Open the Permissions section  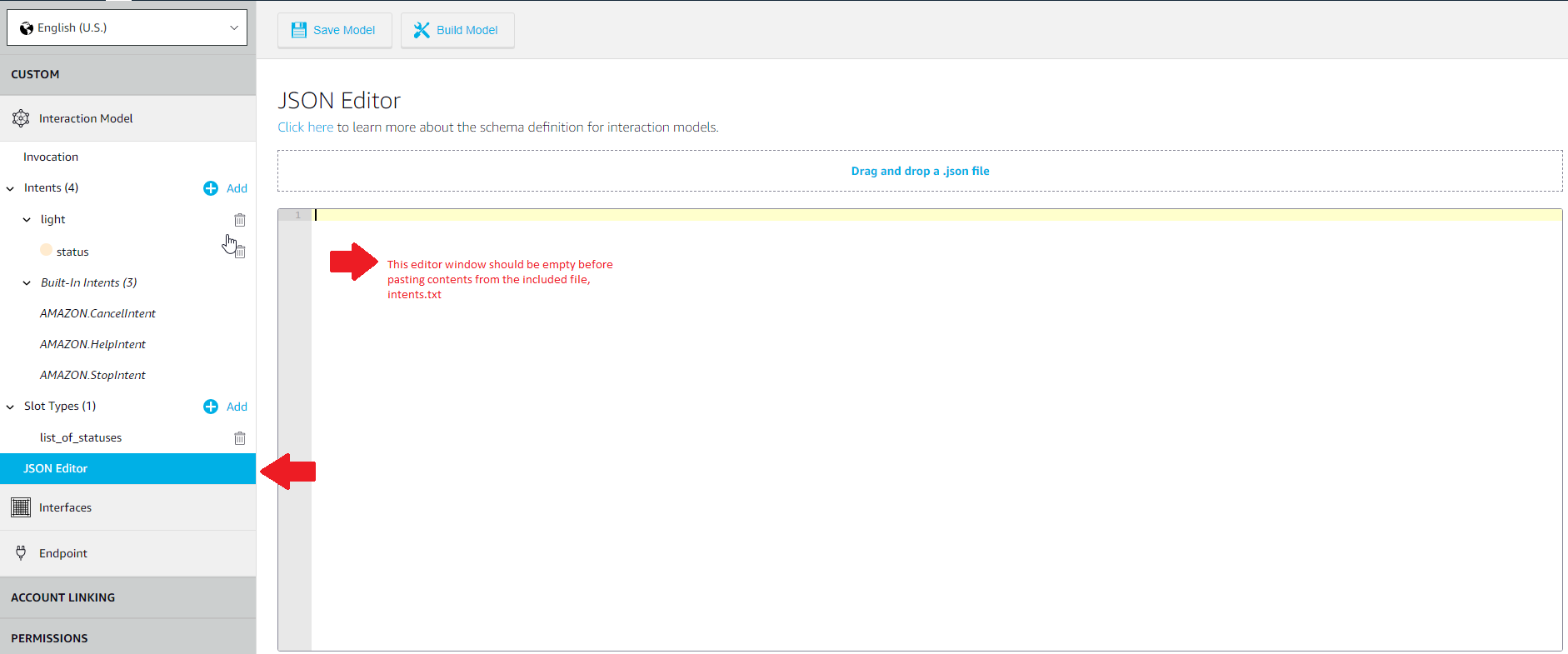point(127,638)
